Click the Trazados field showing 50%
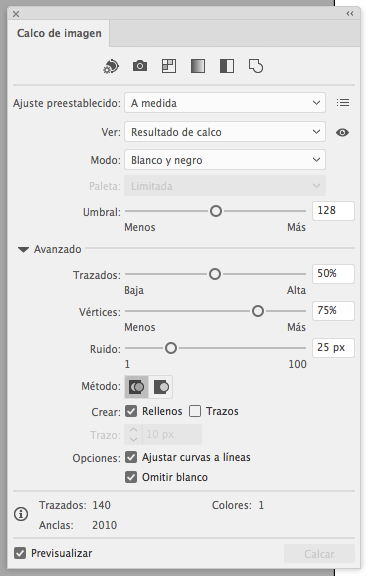The height and width of the screenshot is (576, 369). (x=333, y=274)
